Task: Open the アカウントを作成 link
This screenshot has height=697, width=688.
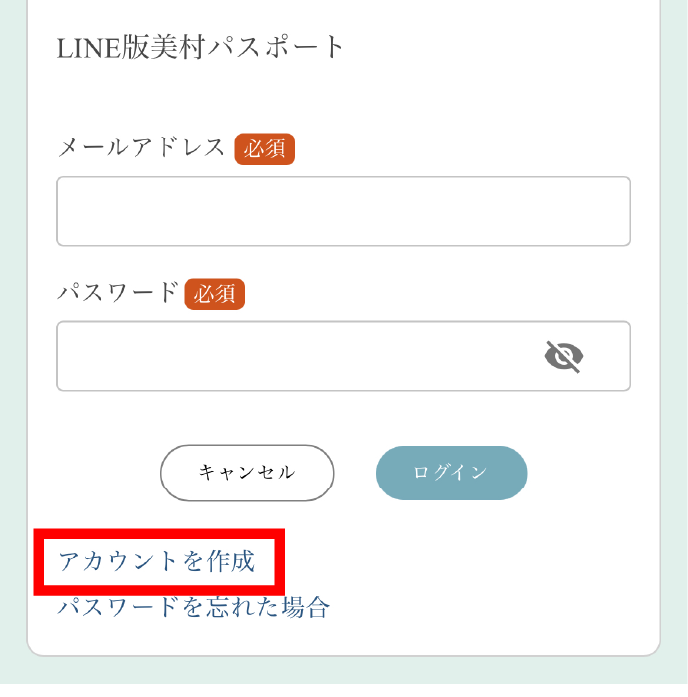Action: click(157, 561)
